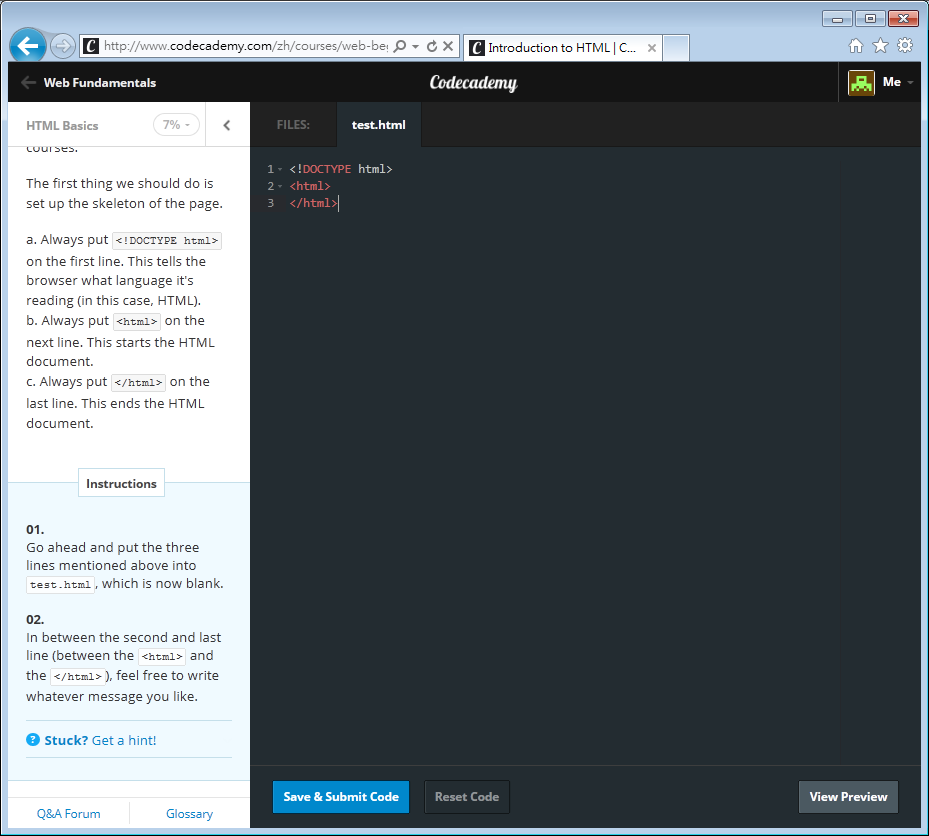This screenshot has width=929, height=836.
Task: Open a new blank browser tab
Action: tap(675, 48)
